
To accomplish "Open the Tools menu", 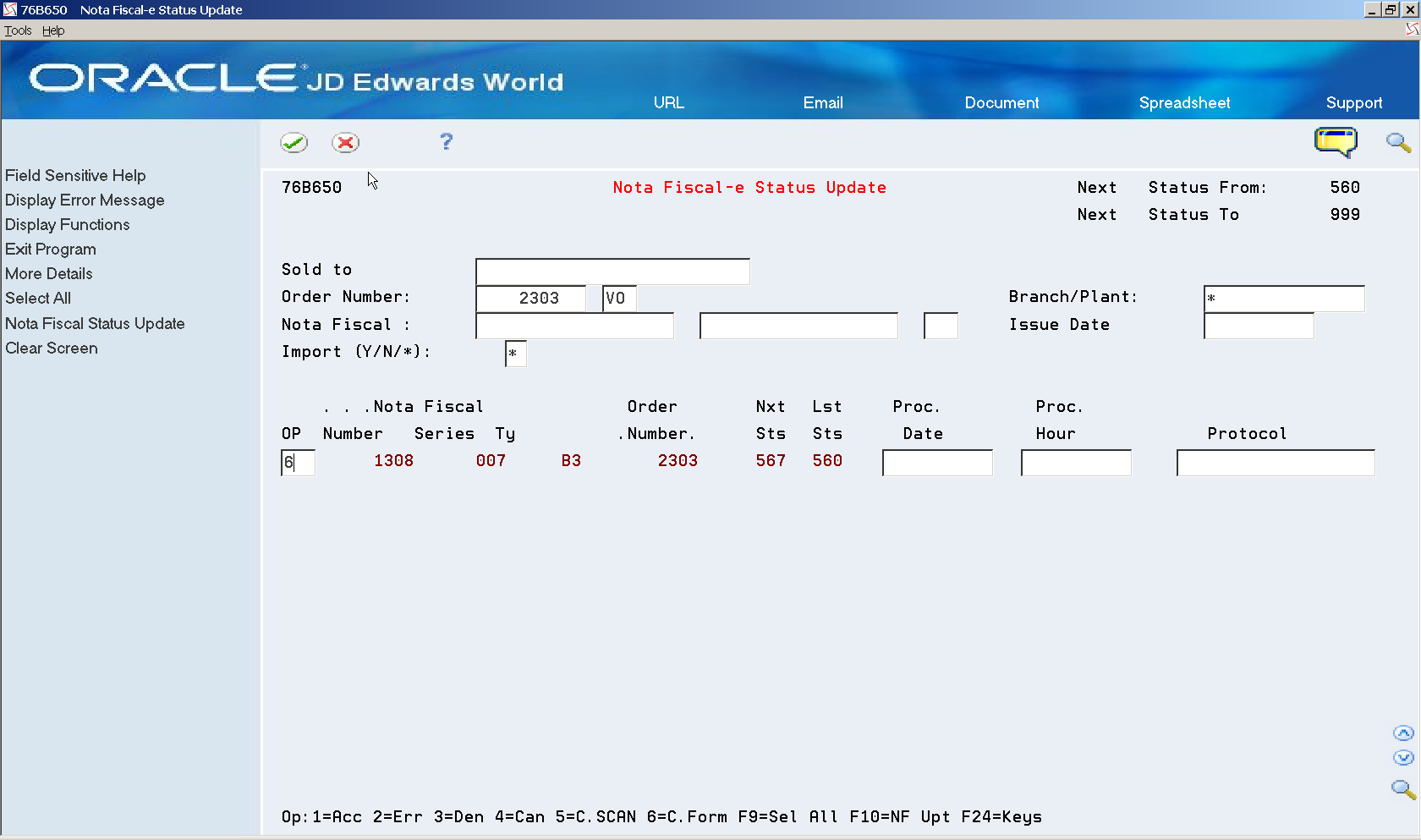I will point(18,30).
